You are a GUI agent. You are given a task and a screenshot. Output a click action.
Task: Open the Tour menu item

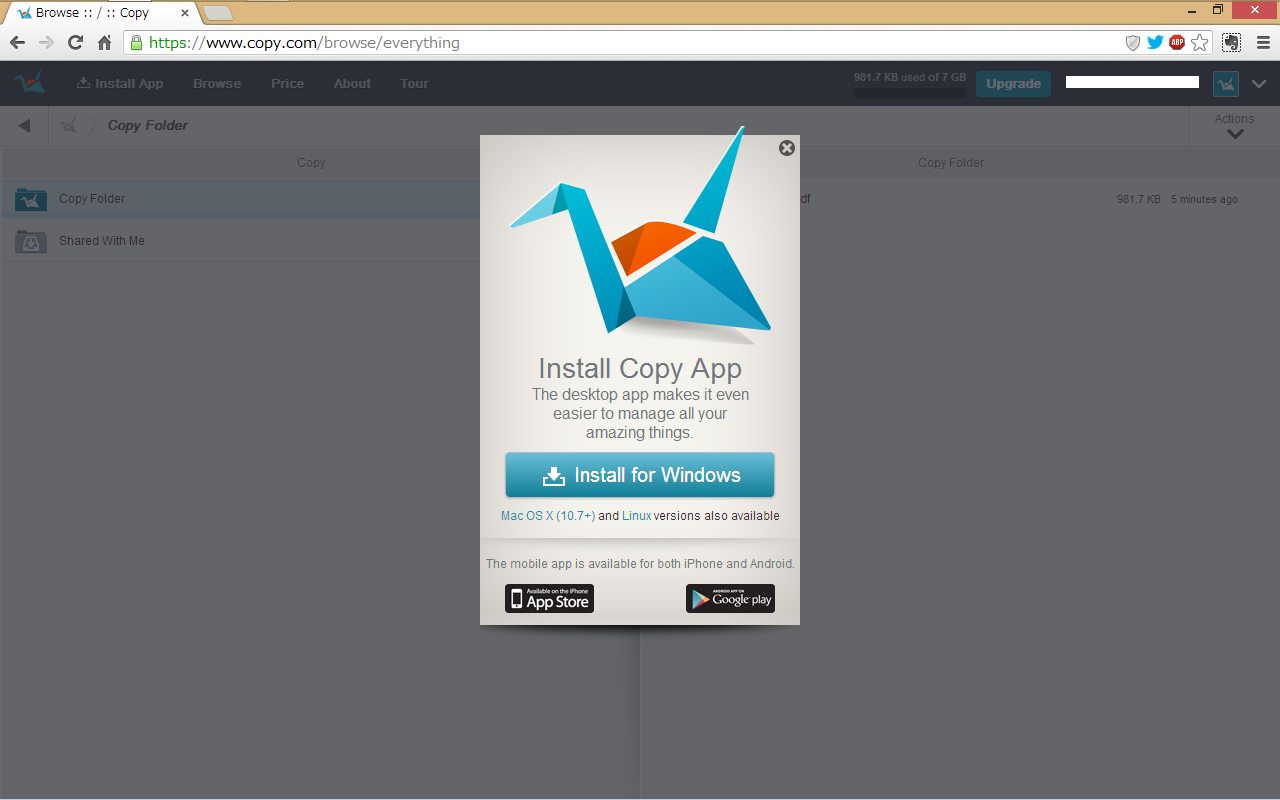(x=414, y=84)
